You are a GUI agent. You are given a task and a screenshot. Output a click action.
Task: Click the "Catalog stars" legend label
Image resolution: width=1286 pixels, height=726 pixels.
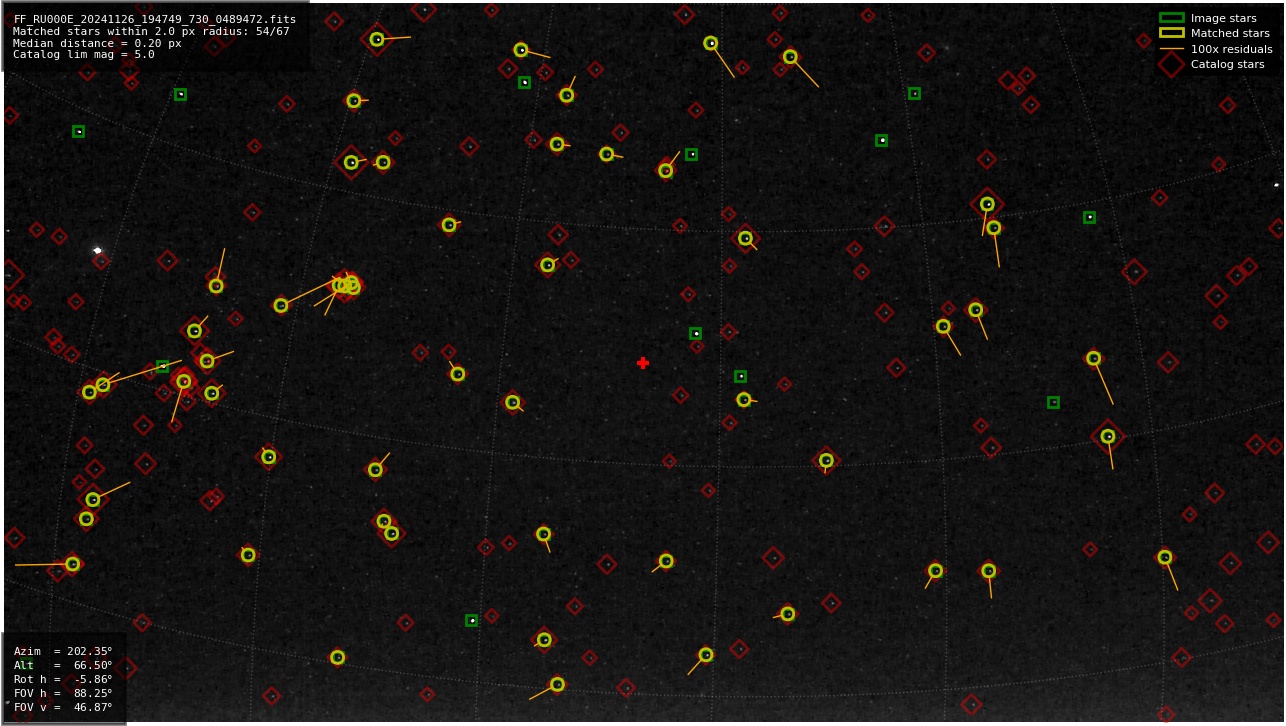(1227, 64)
